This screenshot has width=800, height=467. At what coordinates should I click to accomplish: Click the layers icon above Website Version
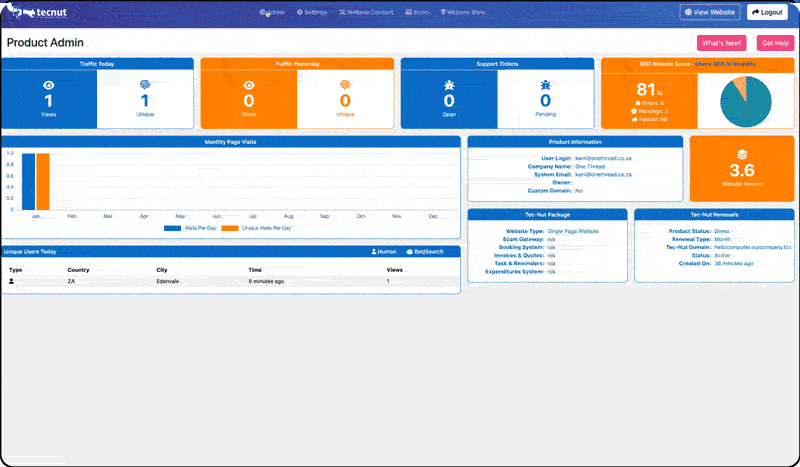point(742,155)
